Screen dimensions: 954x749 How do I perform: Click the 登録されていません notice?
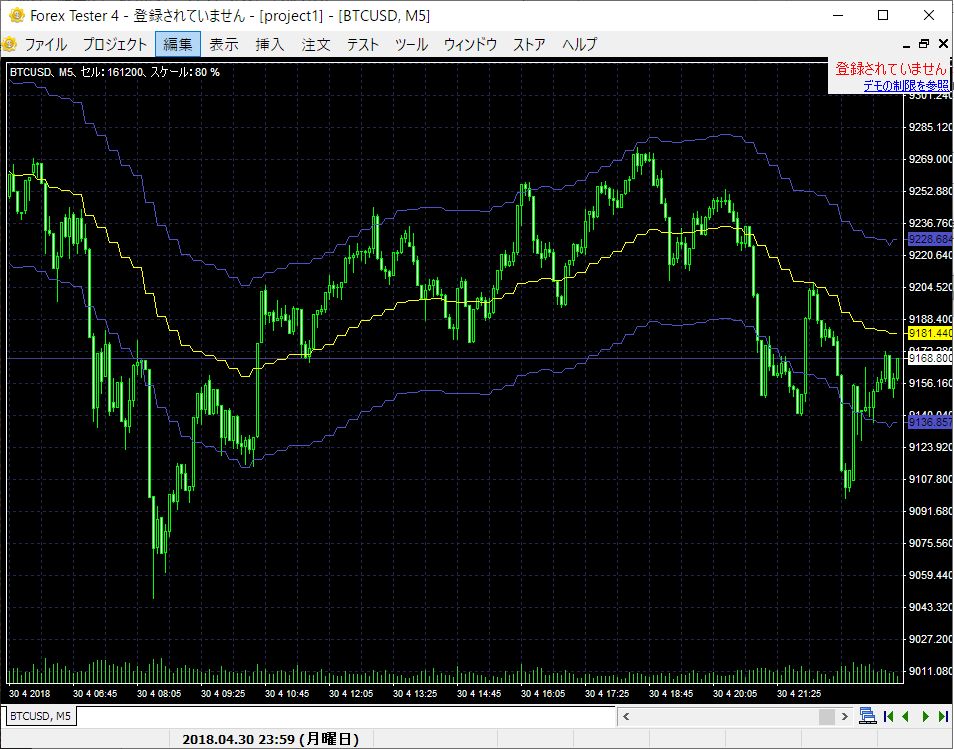tap(891, 68)
